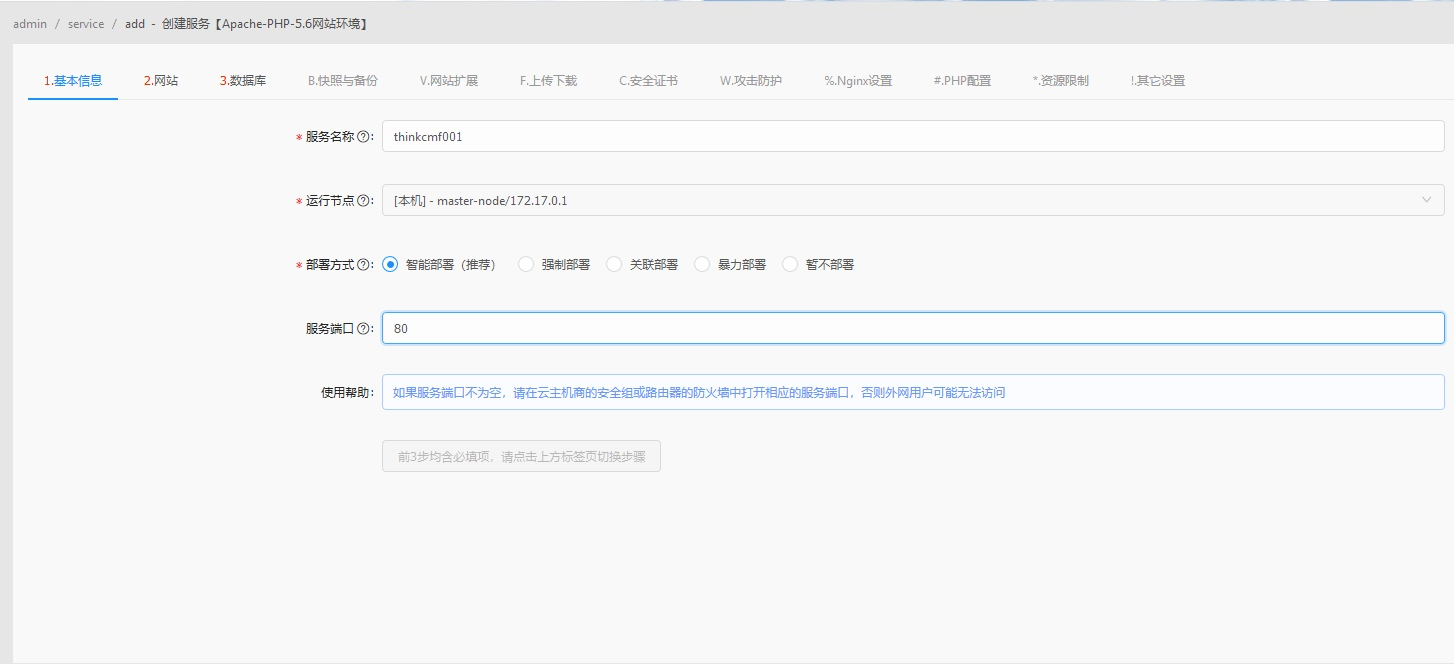The height and width of the screenshot is (664, 1454).
Task: Click help icon next to 服务端口
Action: click(x=363, y=329)
